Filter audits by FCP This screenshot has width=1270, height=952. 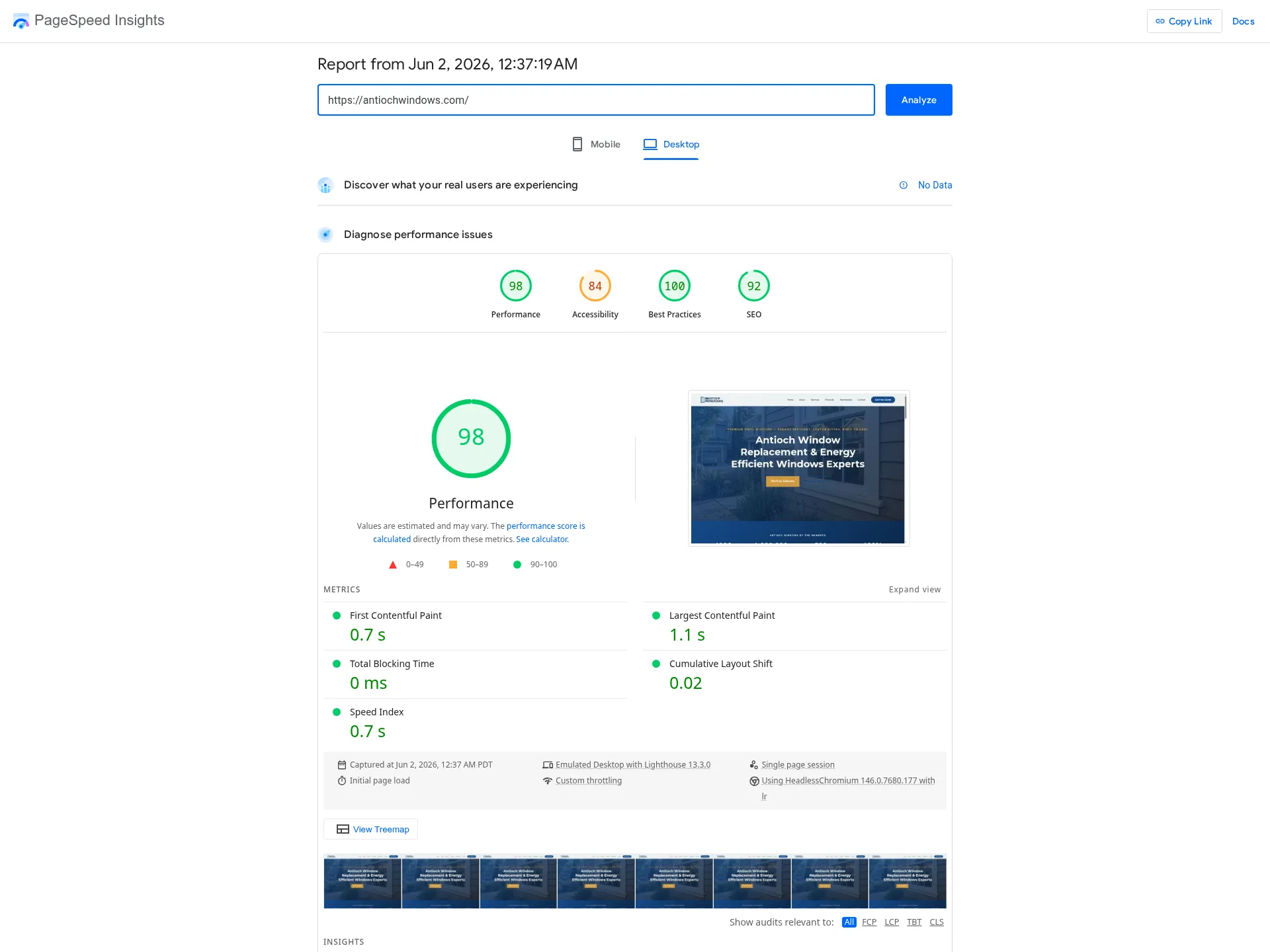pyautogui.click(x=869, y=922)
